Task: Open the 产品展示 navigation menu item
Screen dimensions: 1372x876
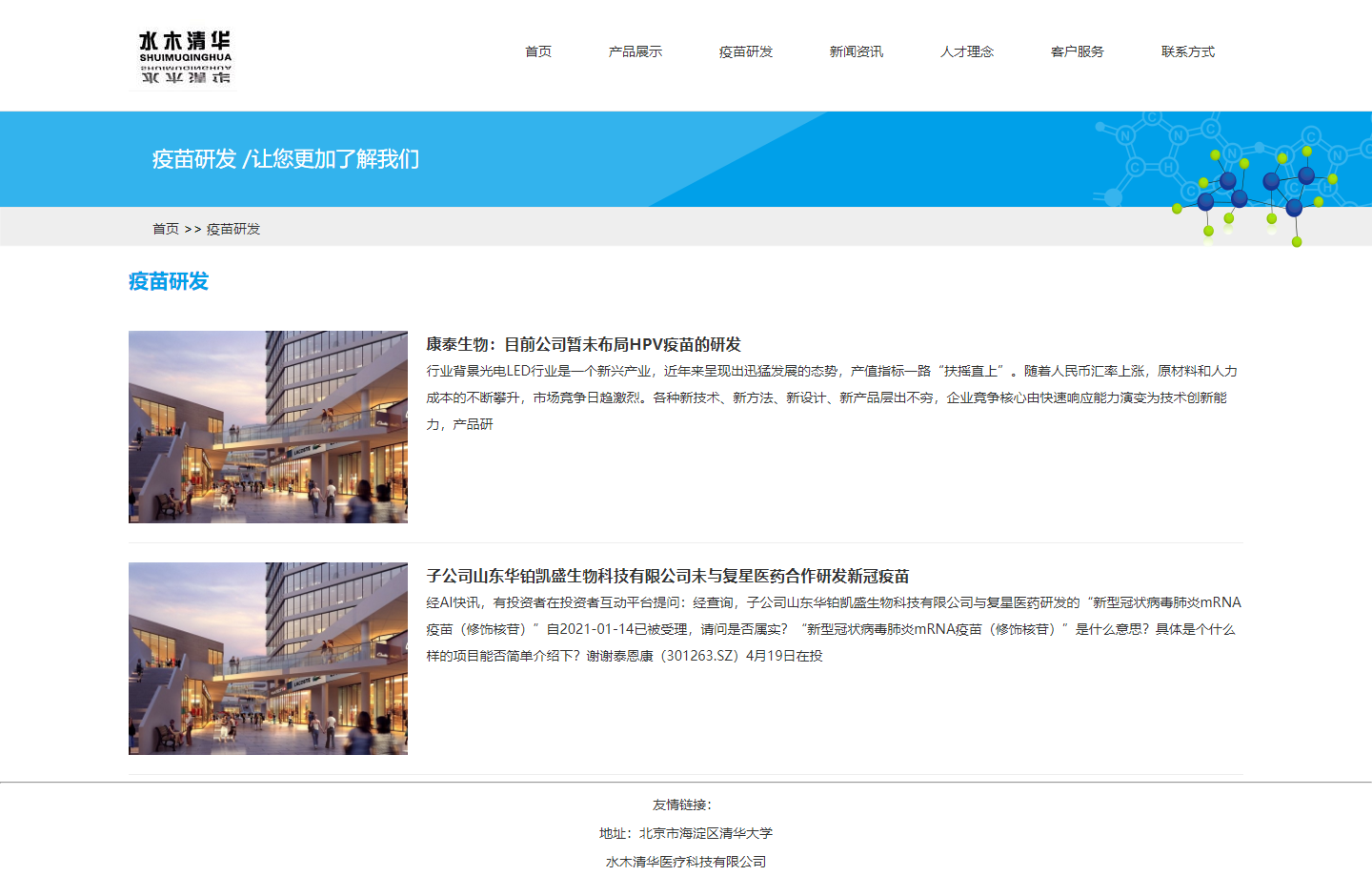Action: coord(636,51)
